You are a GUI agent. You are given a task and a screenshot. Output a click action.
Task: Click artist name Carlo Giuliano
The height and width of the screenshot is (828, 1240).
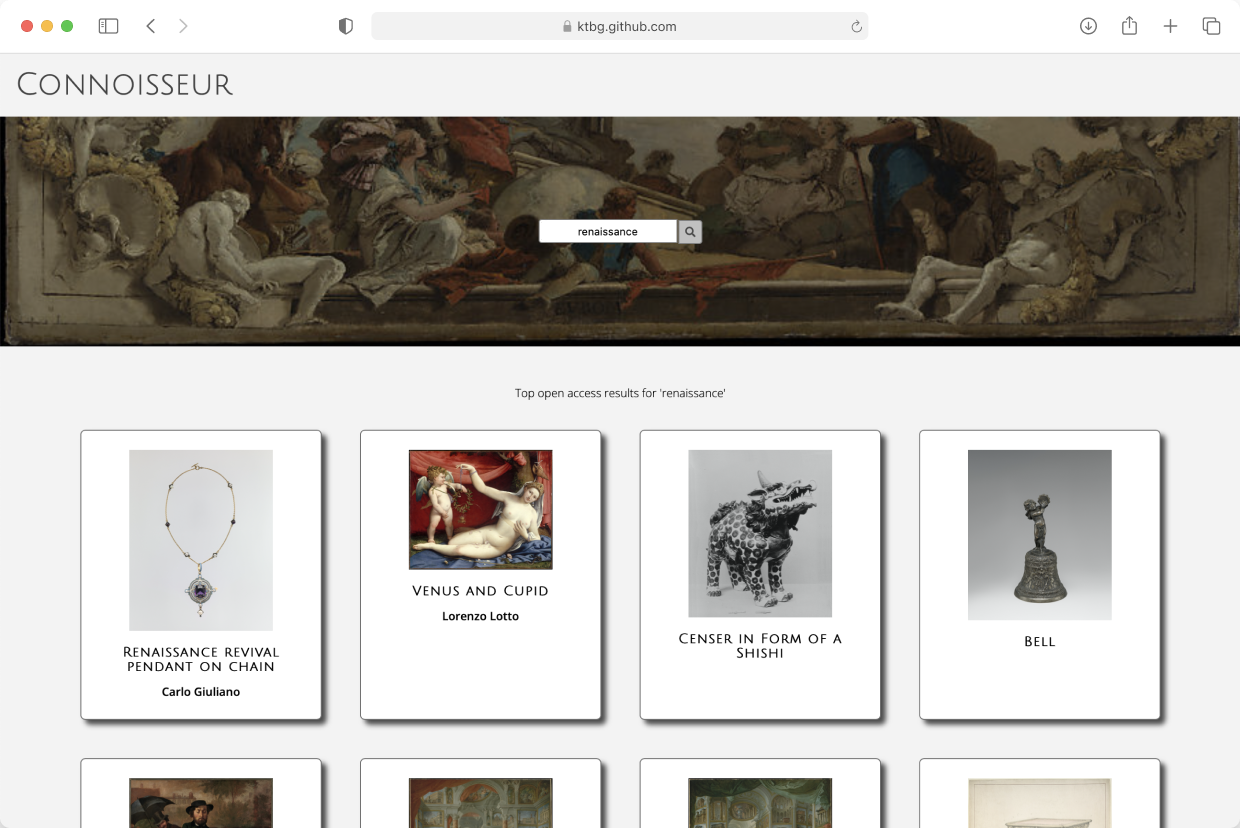coord(201,692)
